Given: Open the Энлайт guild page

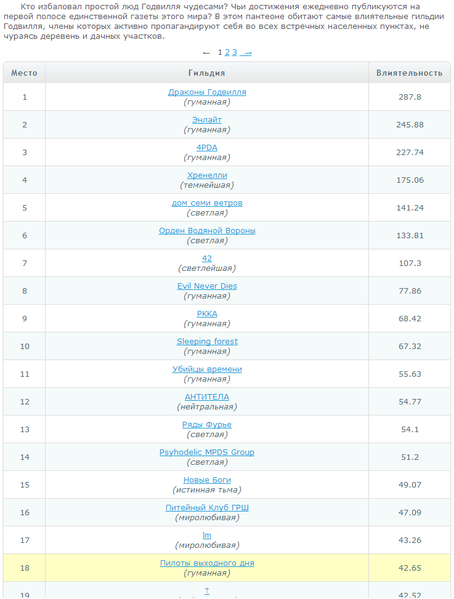Looking at the screenshot, I should [x=207, y=120].
